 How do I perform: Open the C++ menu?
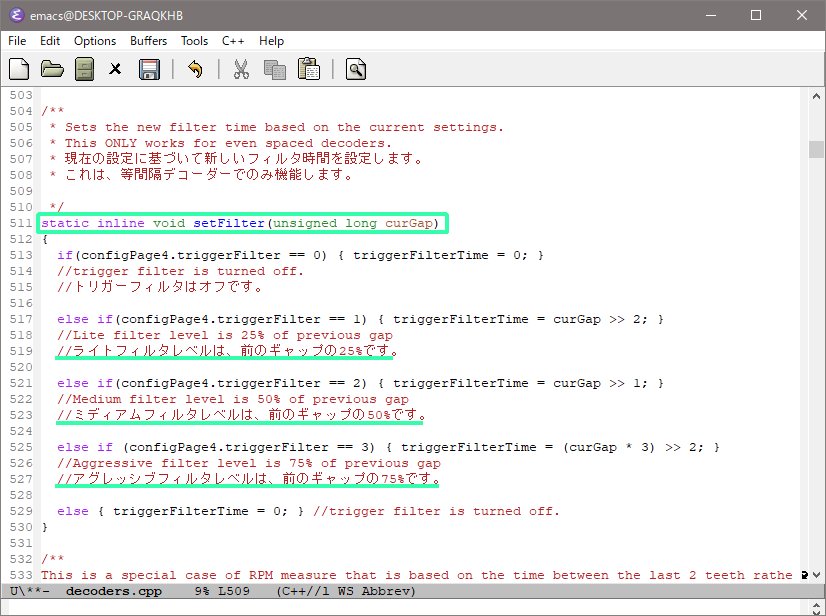point(233,41)
